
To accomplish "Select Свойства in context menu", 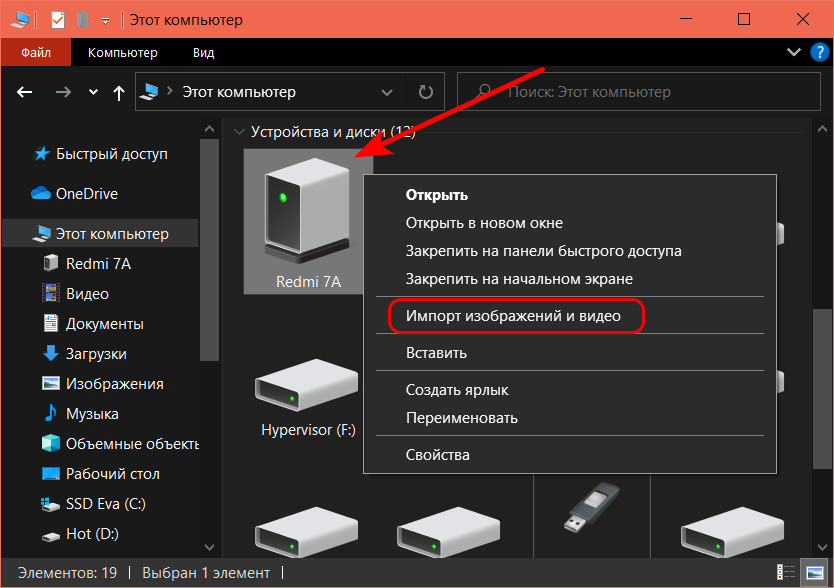I will [437, 455].
